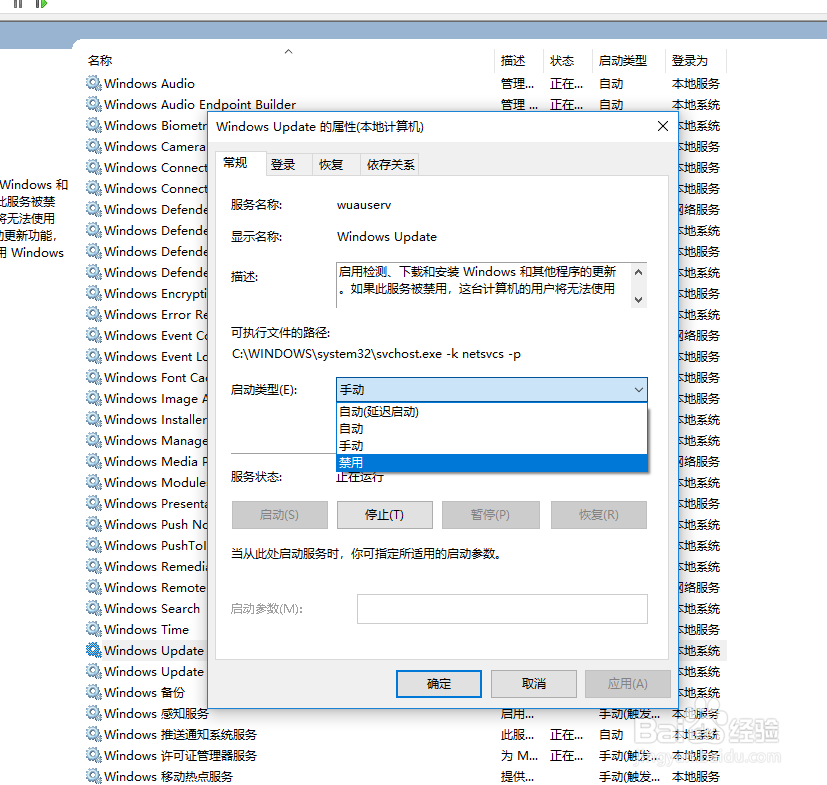Click the gear icon beside Windows Search
This screenshot has width=827, height=785.
(93, 608)
